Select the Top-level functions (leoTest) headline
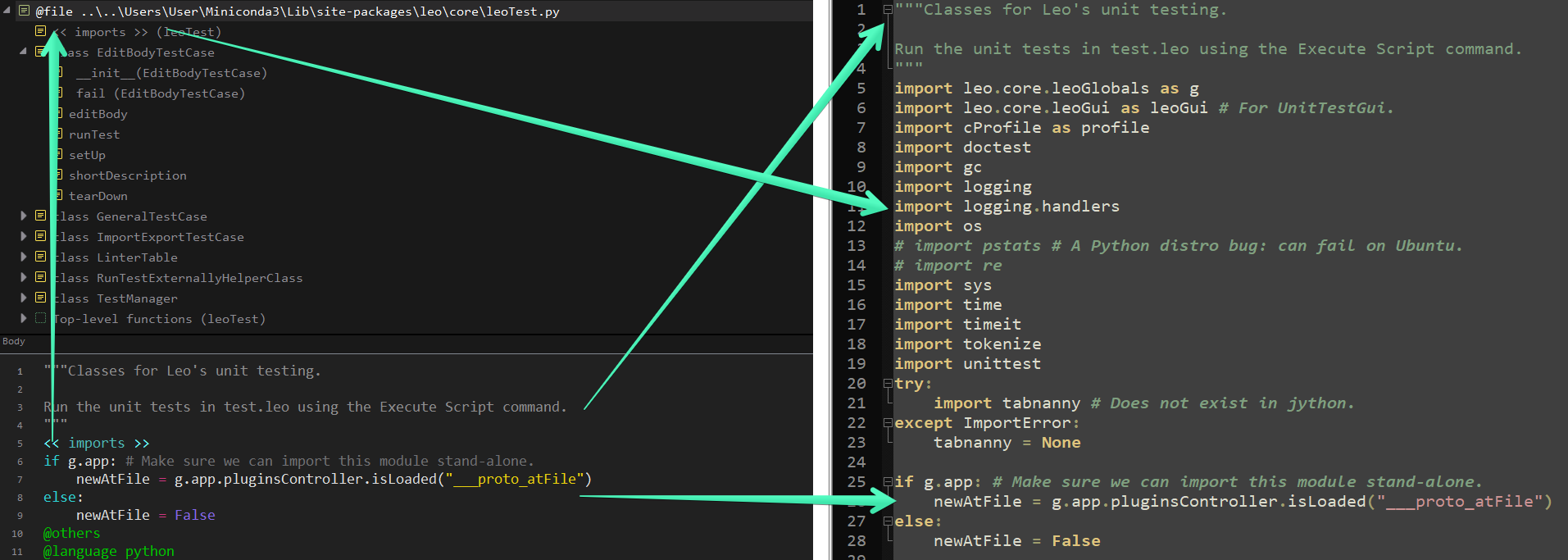 (x=159, y=319)
